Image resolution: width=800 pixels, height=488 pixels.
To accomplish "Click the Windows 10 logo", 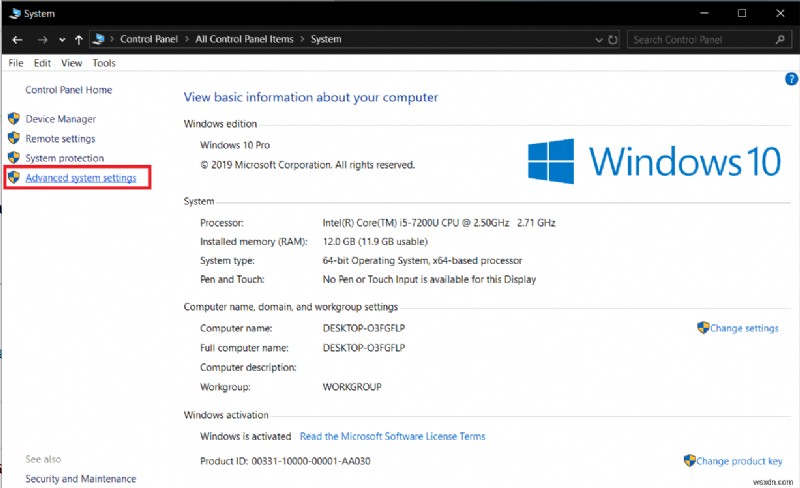I will [x=655, y=162].
